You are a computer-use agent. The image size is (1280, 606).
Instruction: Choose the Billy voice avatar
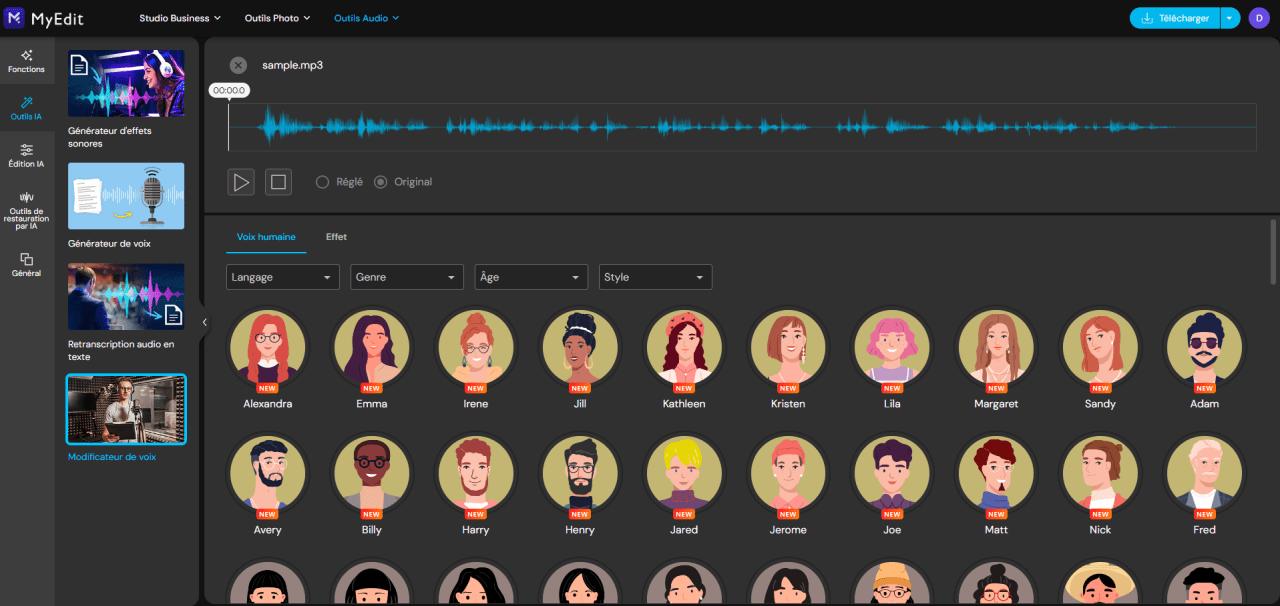(x=372, y=473)
